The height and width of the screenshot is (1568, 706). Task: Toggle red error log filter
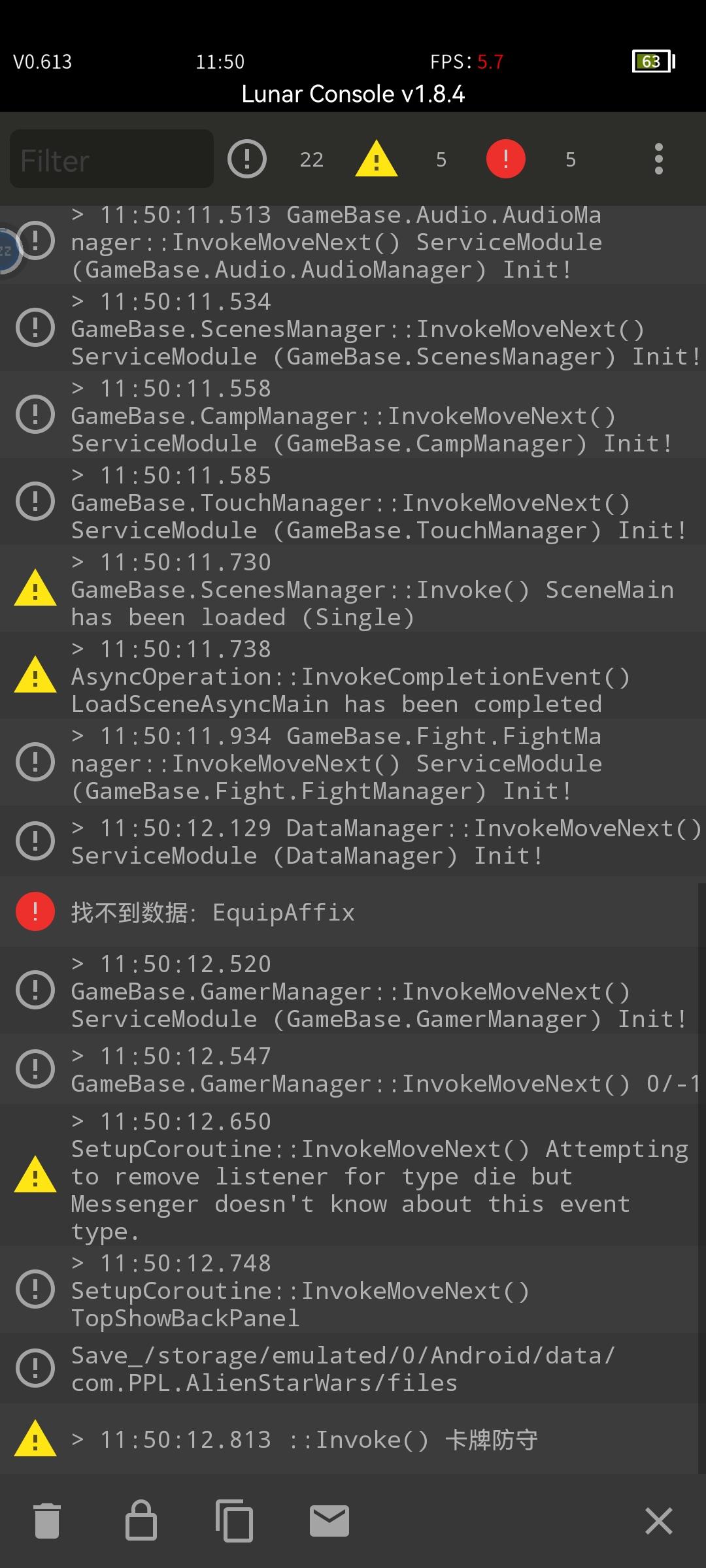coord(505,159)
